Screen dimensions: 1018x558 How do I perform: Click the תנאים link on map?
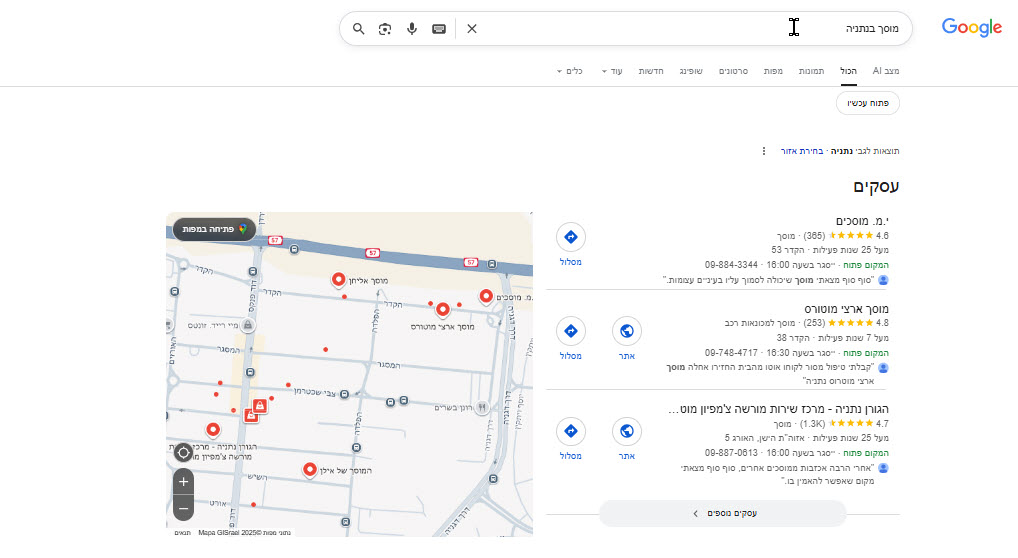pos(182,533)
